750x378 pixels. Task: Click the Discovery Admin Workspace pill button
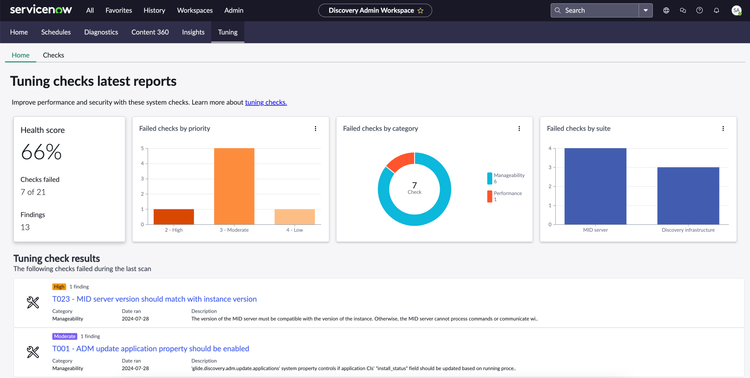375,11
